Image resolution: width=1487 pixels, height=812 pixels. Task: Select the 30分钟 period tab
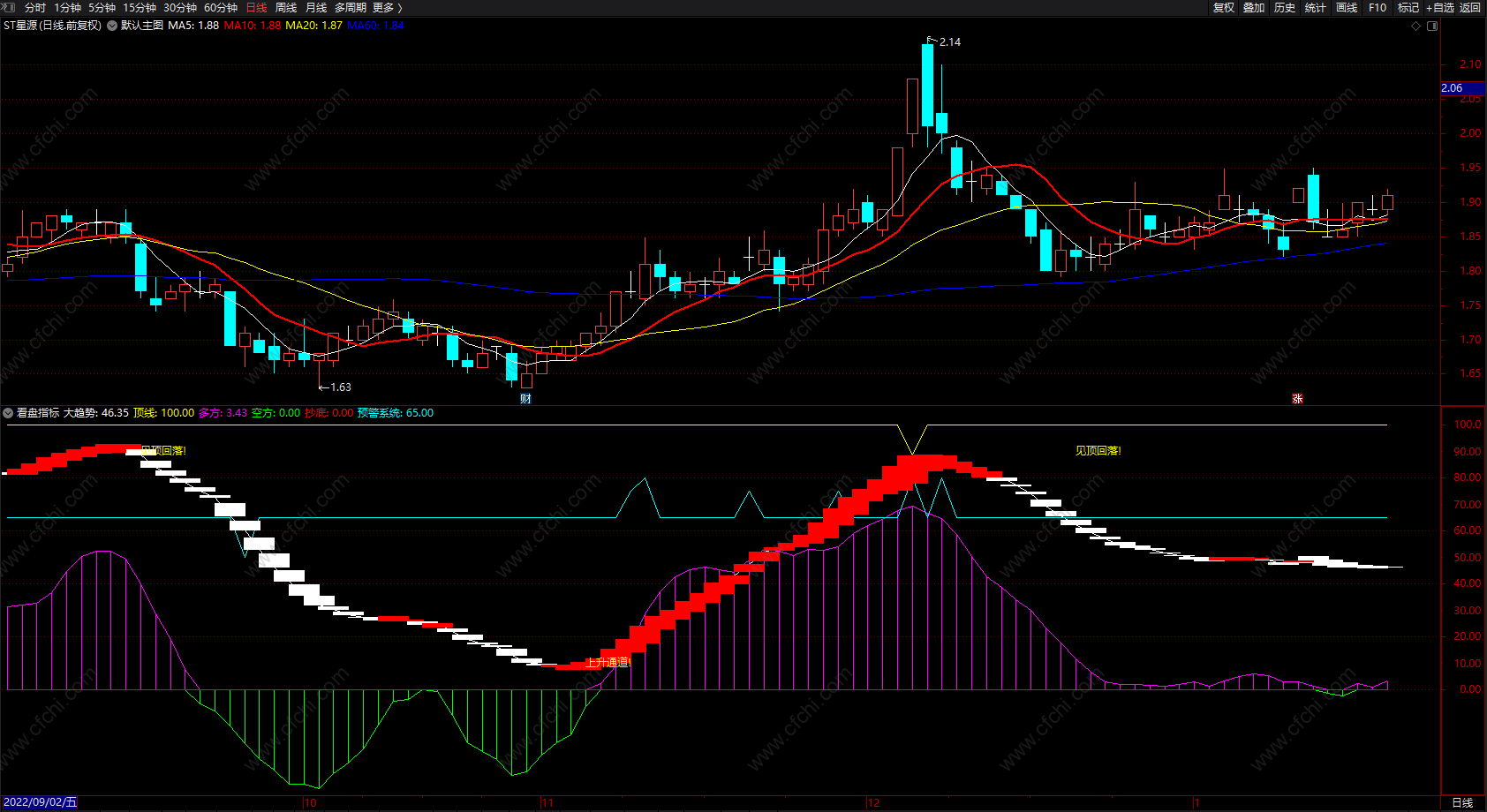pos(180,8)
